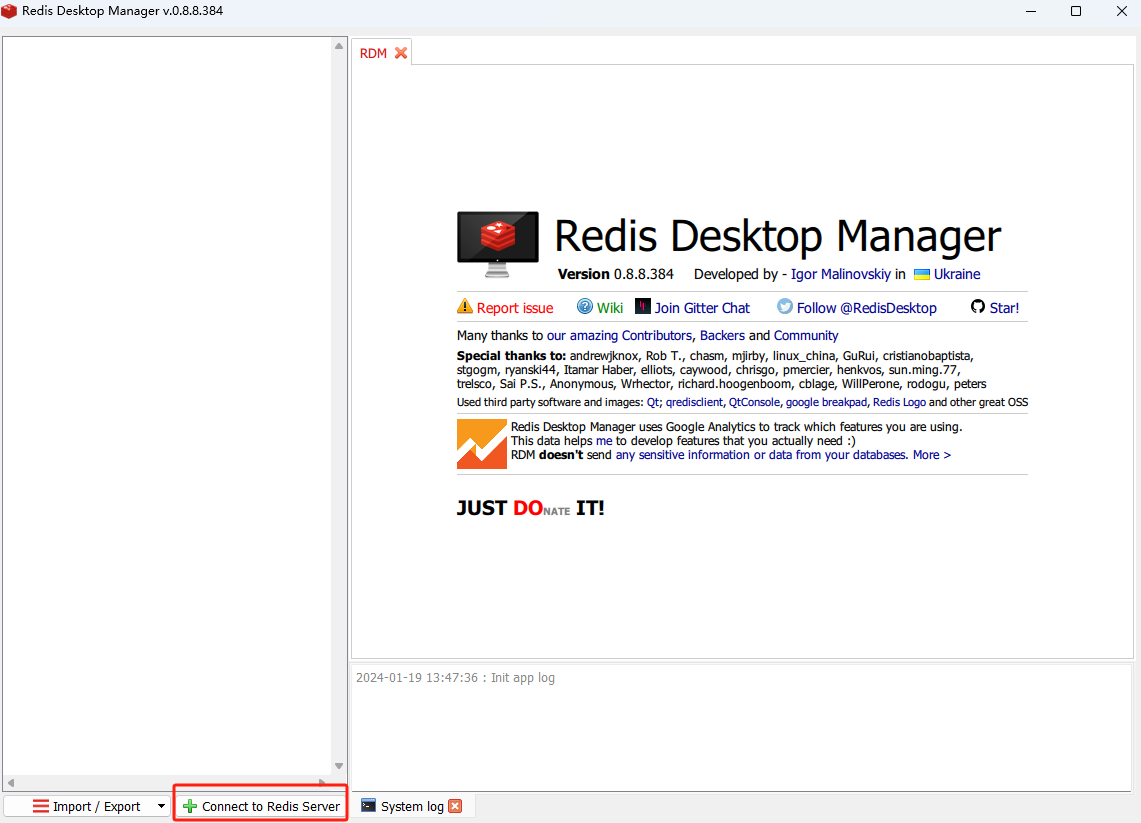Click the Wiki help globe icon
Image resolution: width=1141 pixels, height=823 pixels.
(585, 307)
